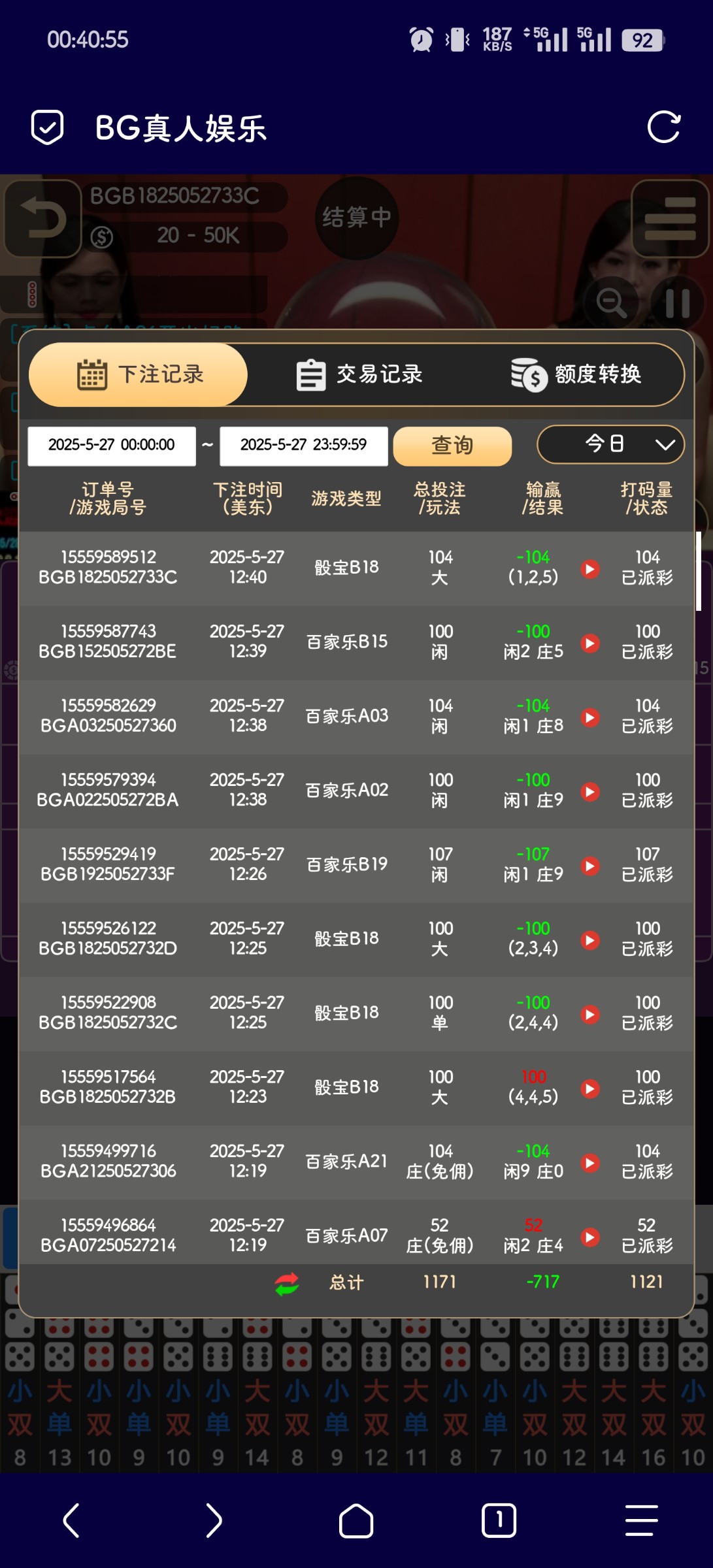Screen dimensions: 713x1568
Task: Tap browser home button in navigation bar
Action: [356, 1521]
